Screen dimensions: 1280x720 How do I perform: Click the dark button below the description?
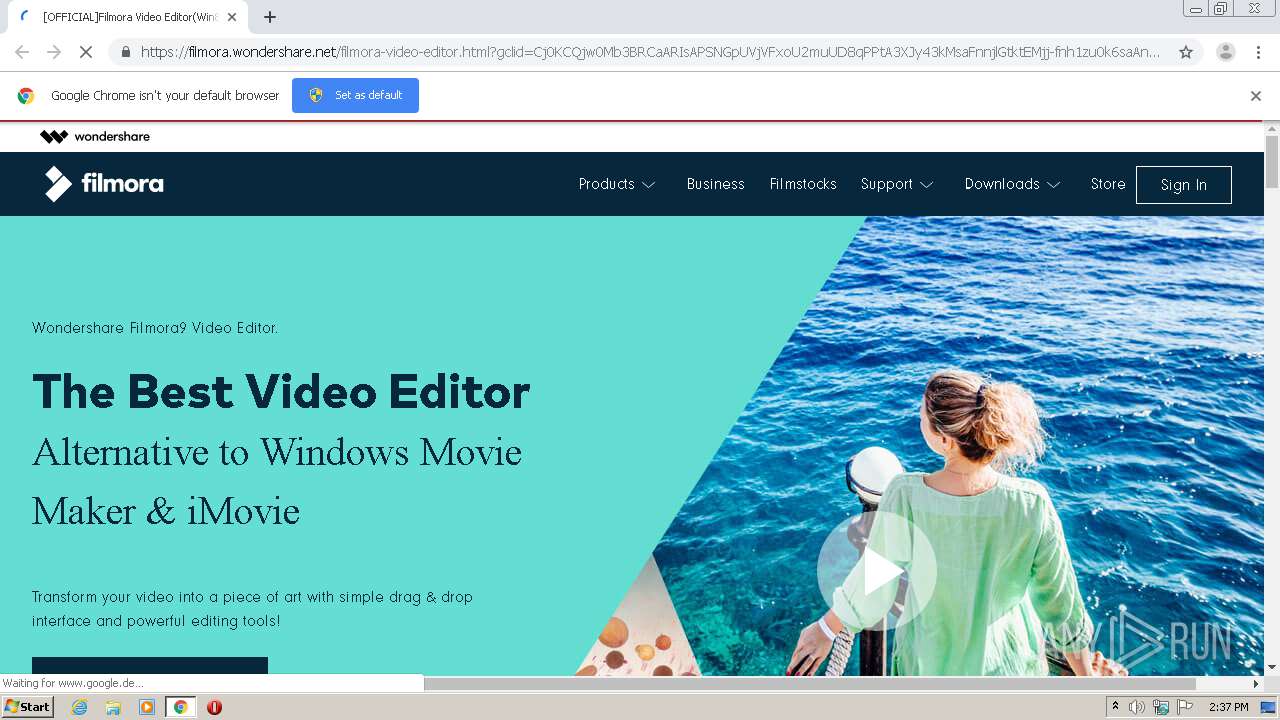(x=150, y=667)
